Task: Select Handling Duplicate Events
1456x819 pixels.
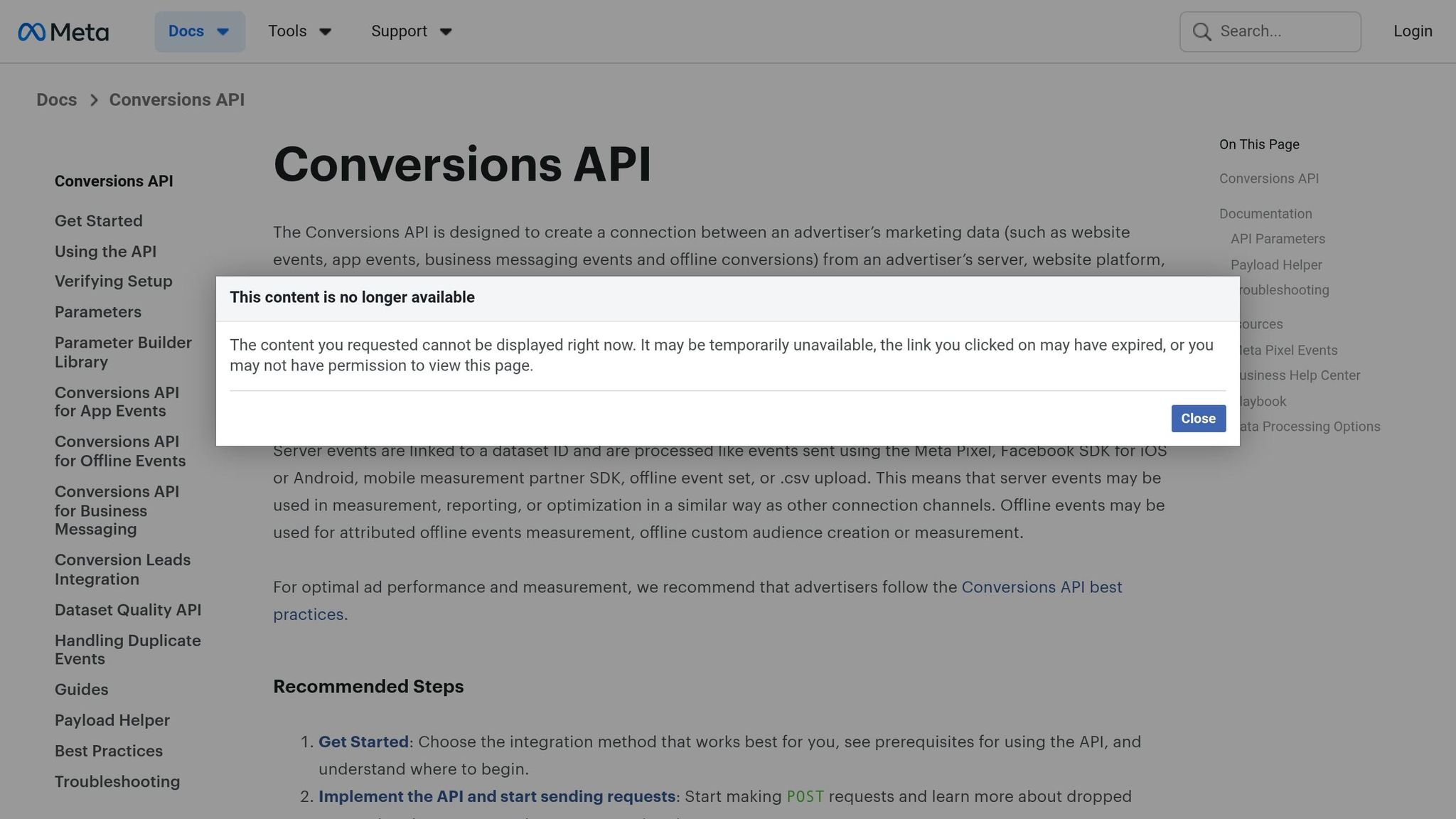Action: pyautogui.click(x=128, y=650)
